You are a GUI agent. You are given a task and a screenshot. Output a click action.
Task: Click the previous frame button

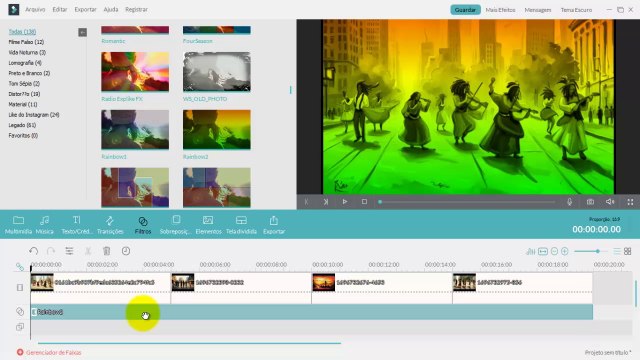coord(306,202)
